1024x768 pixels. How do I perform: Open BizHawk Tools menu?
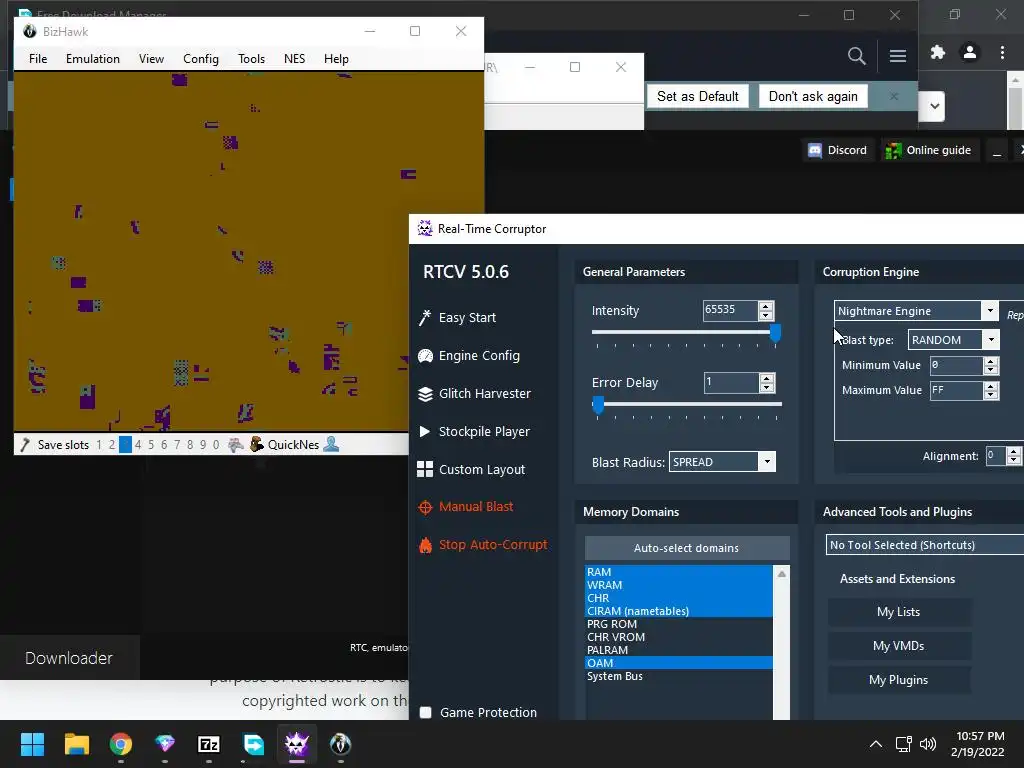tap(251, 59)
